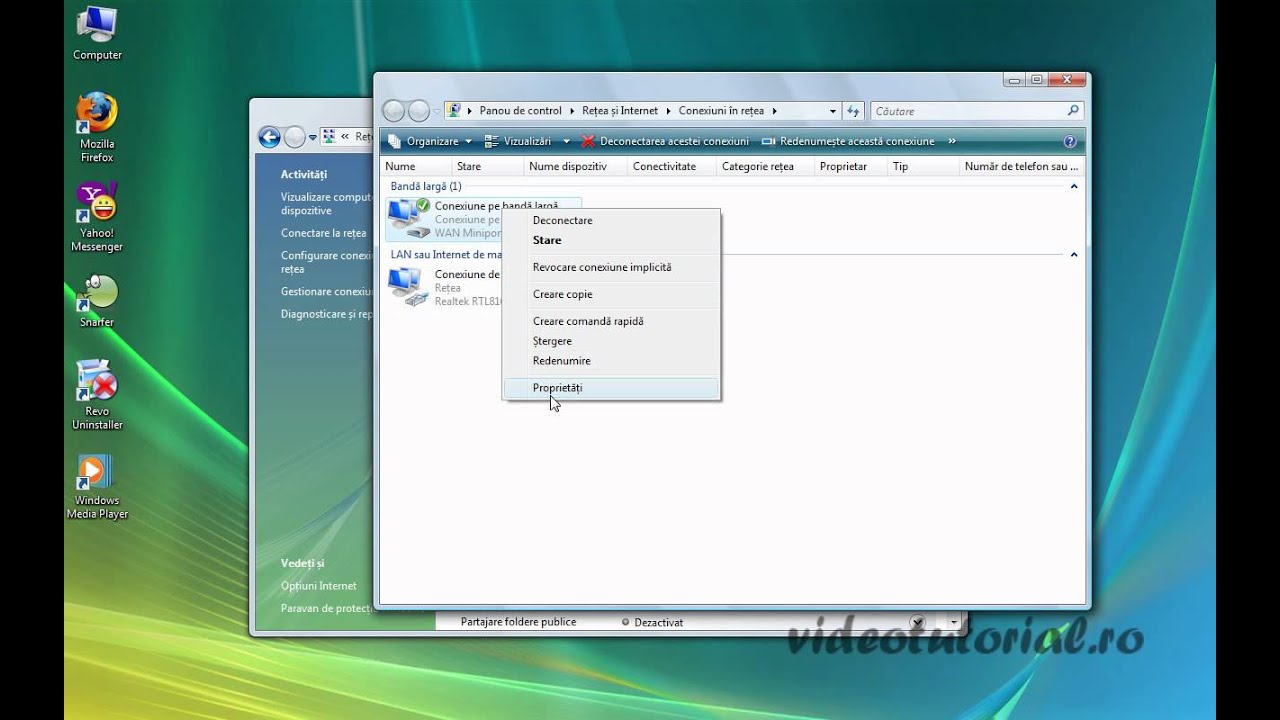The height and width of the screenshot is (720, 1280).
Task: Click Deconectarea acestei conexiuni toolbar button
Action: 665,141
